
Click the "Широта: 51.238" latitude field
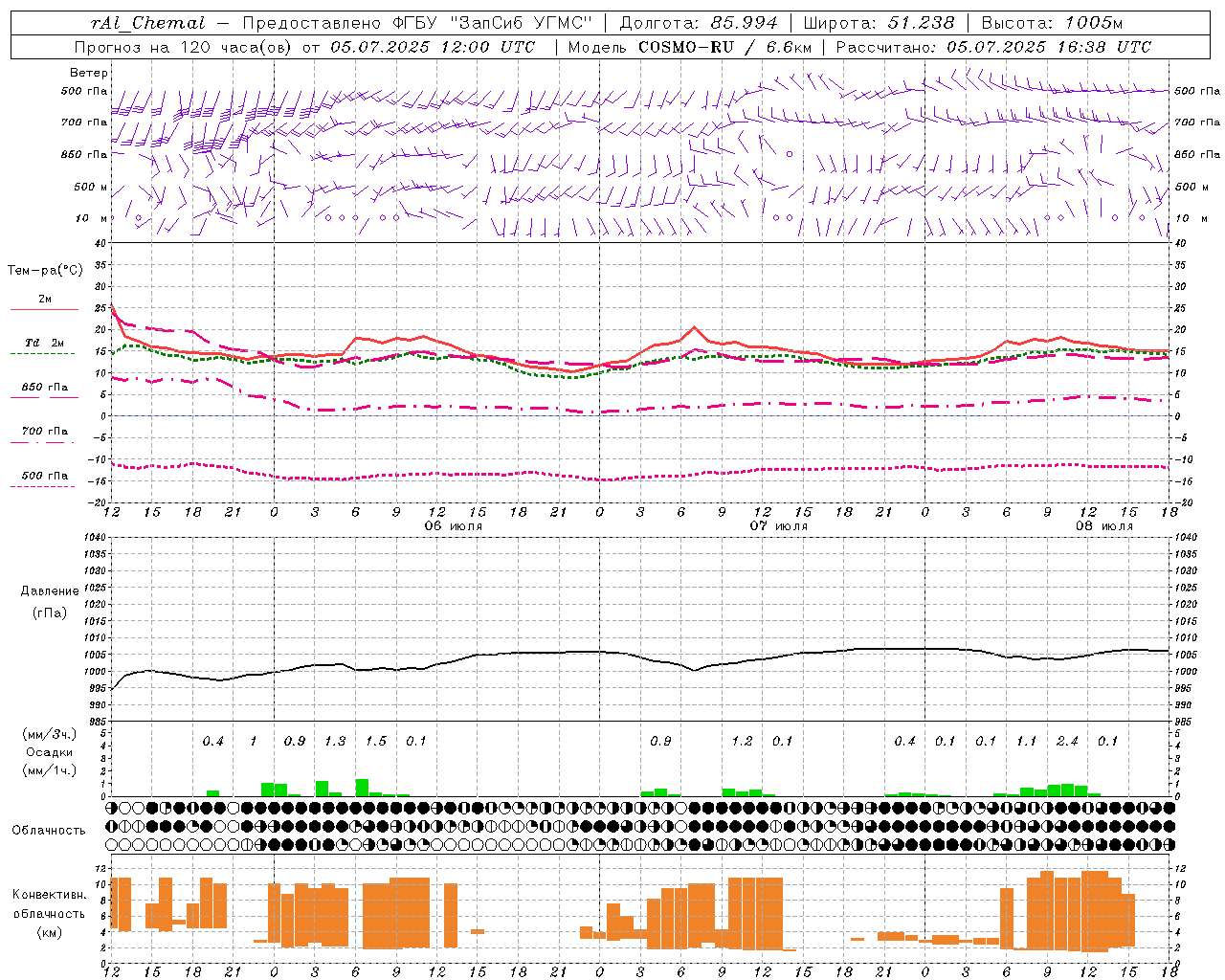(879, 23)
